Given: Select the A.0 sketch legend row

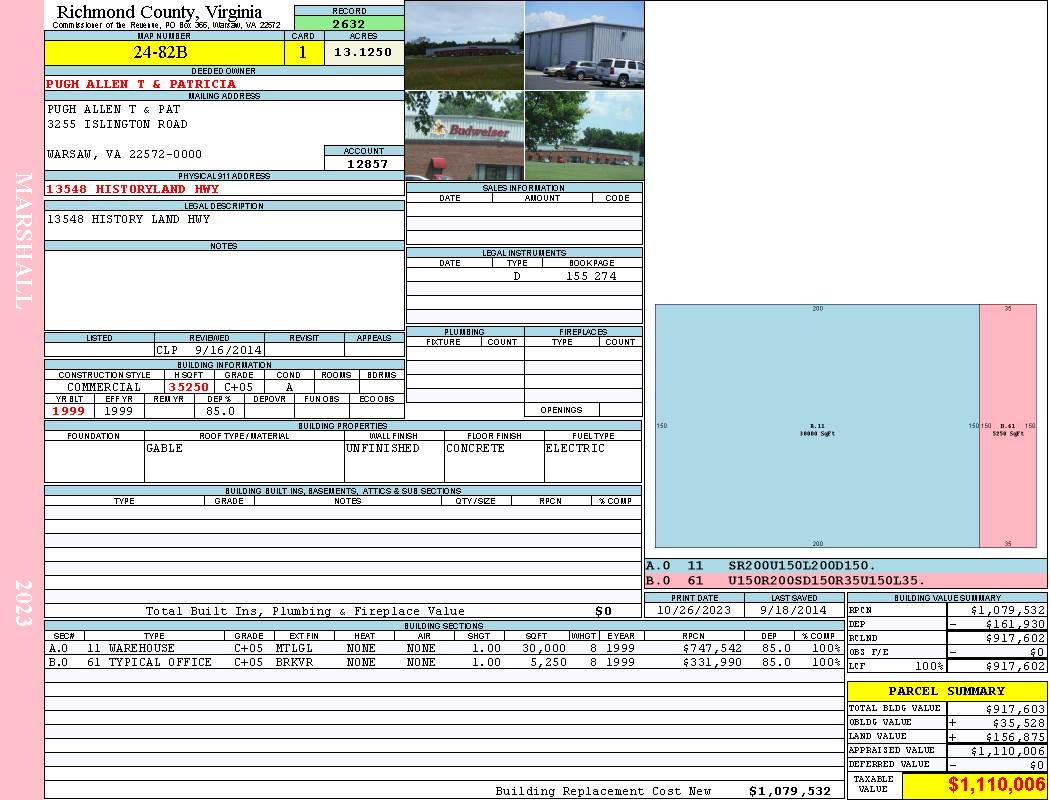Looking at the screenshot, I should point(845,566).
